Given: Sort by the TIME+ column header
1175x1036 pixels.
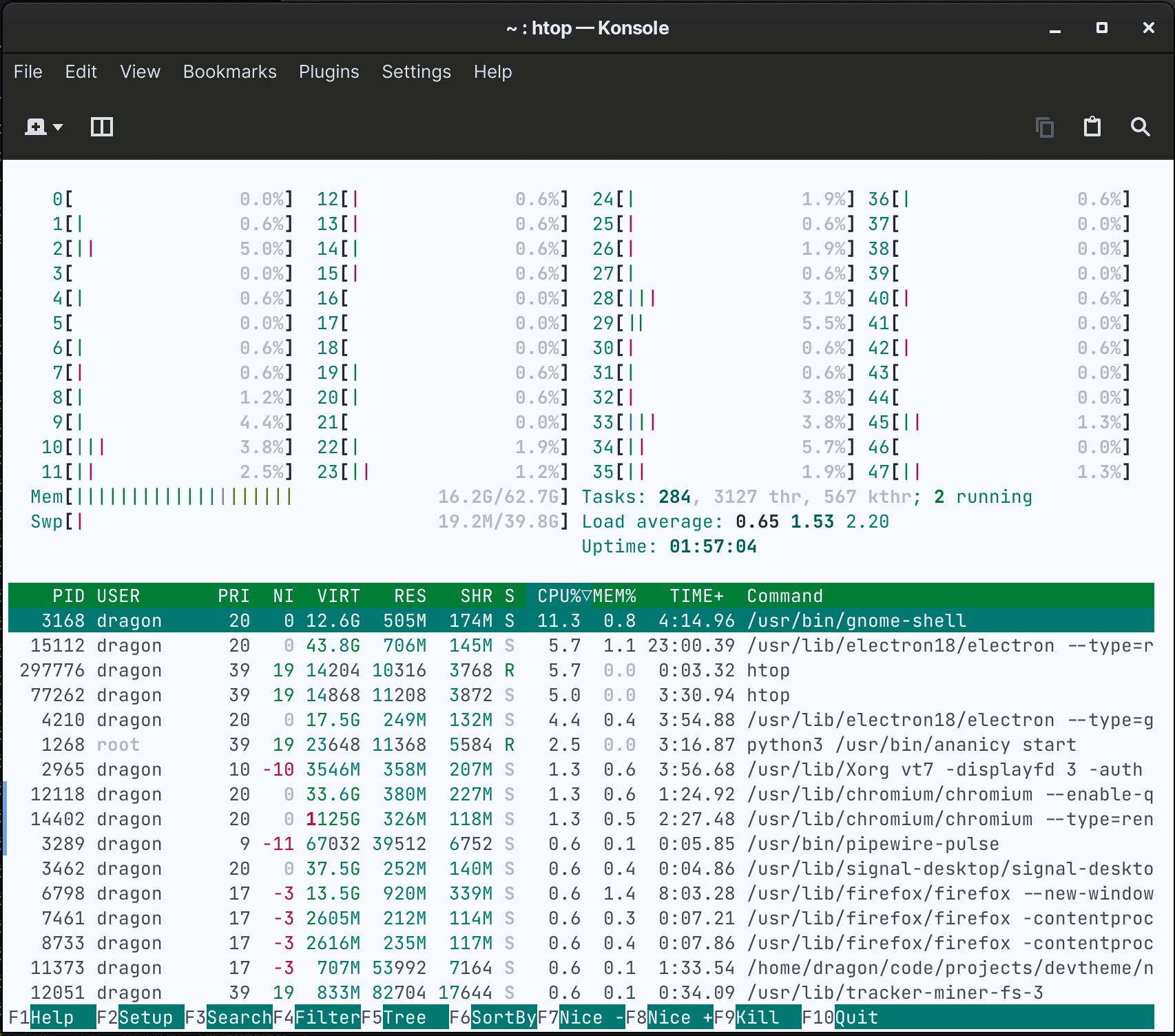Looking at the screenshot, I should (x=697, y=596).
